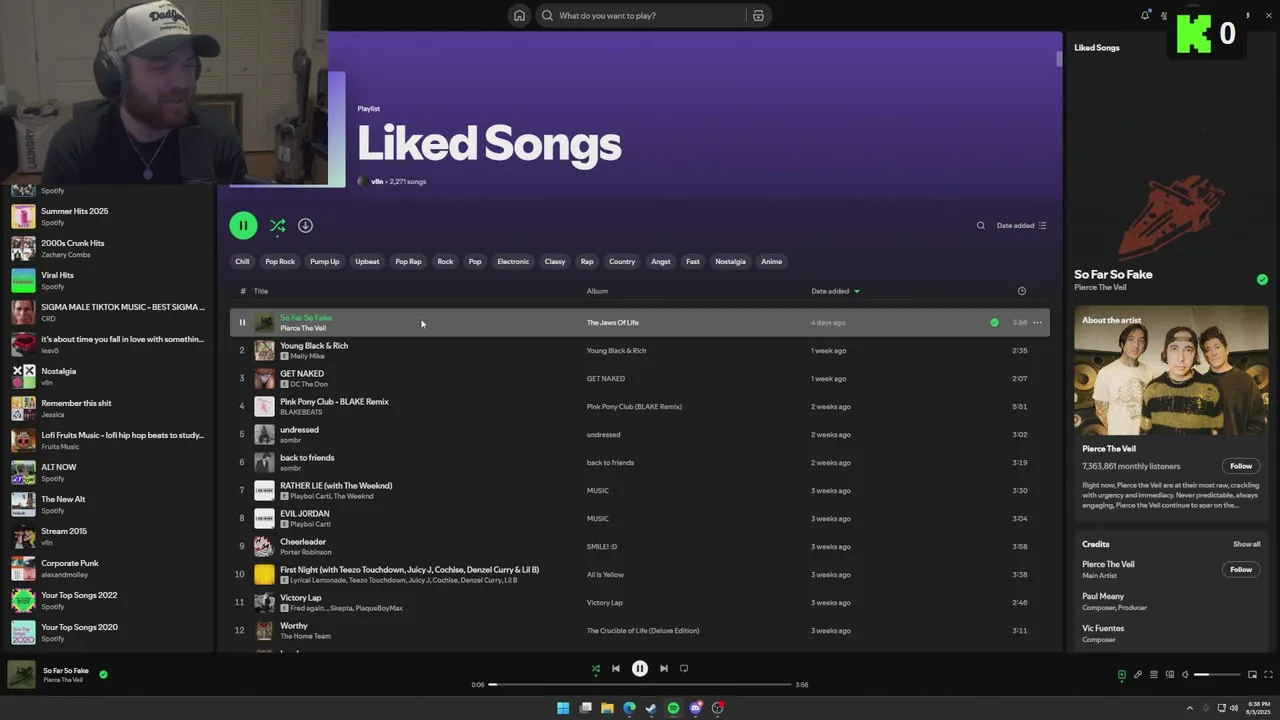Open the notifications bell icon
Image resolution: width=1280 pixels, height=720 pixels.
tap(1145, 15)
